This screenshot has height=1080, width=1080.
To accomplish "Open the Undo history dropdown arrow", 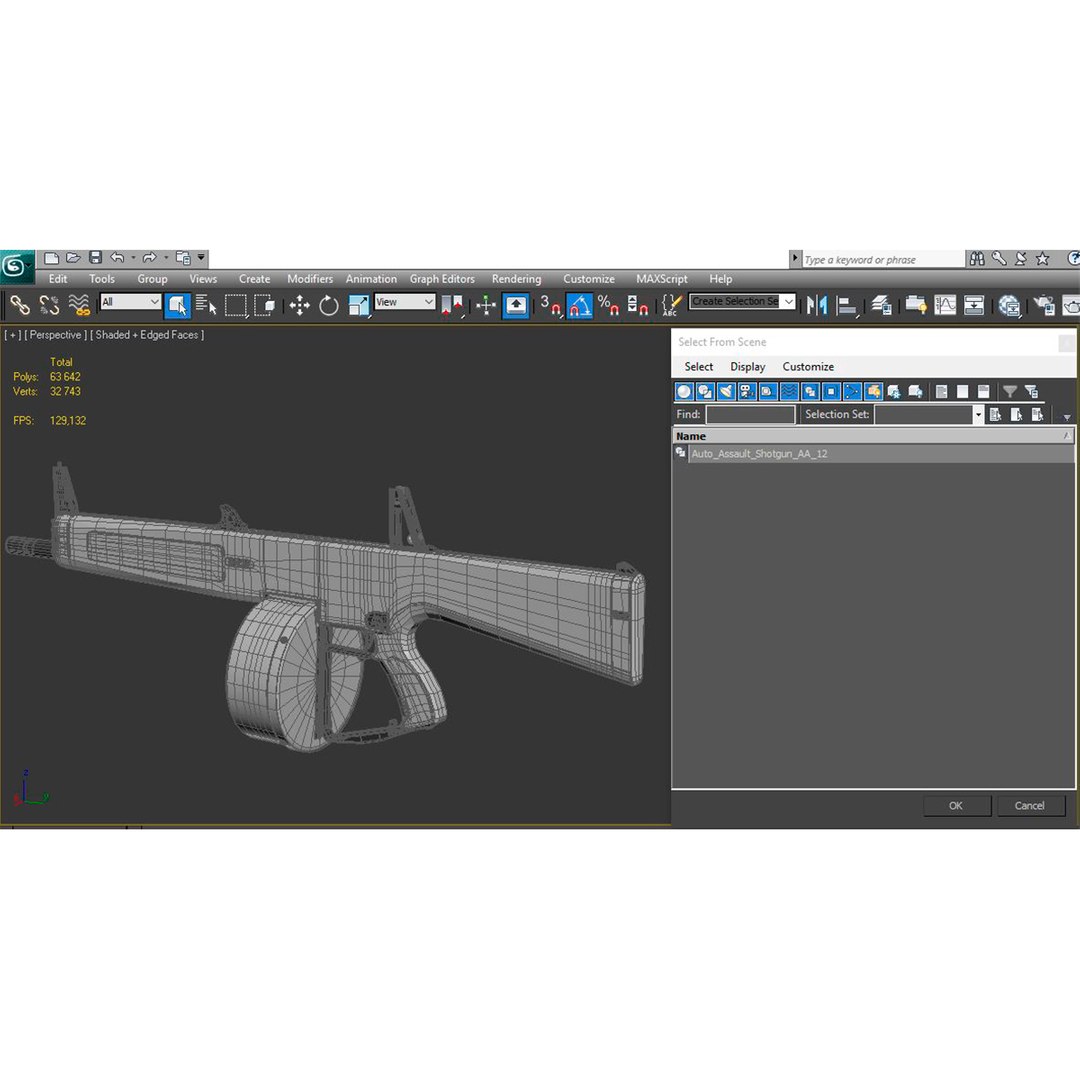I will click(x=134, y=258).
